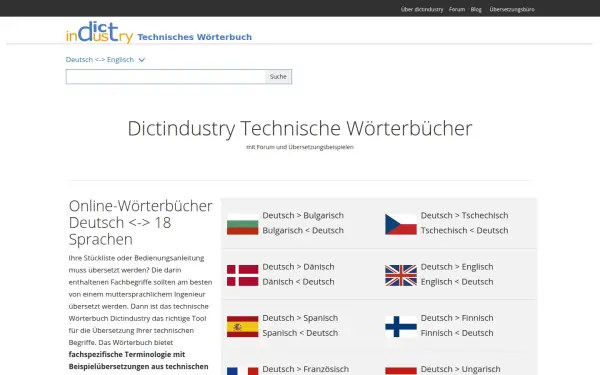
Task: Click the Spanish flag icon
Action: pyautogui.click(x=243, y=326)
